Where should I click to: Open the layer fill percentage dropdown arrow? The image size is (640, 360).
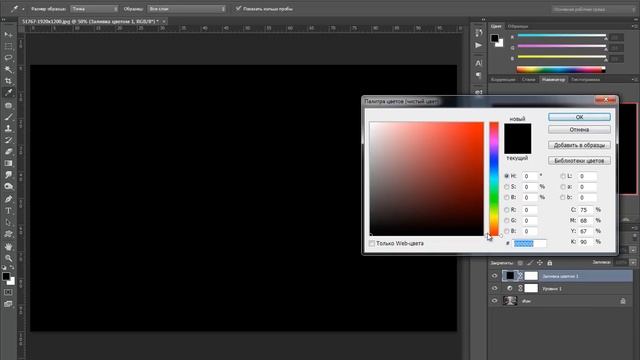(633, 262)
